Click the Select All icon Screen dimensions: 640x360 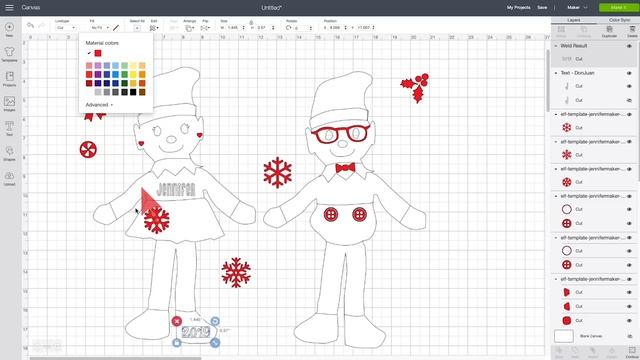click(x=137, y=28)
